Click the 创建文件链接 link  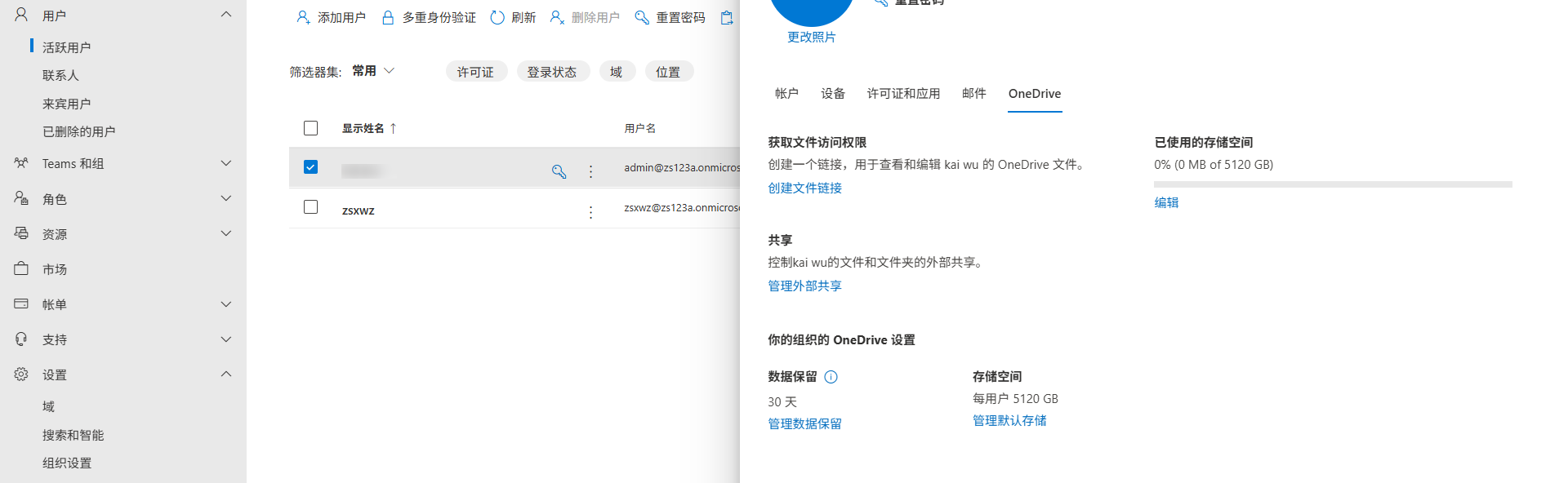pyautogui.click(x=804, y=188)
